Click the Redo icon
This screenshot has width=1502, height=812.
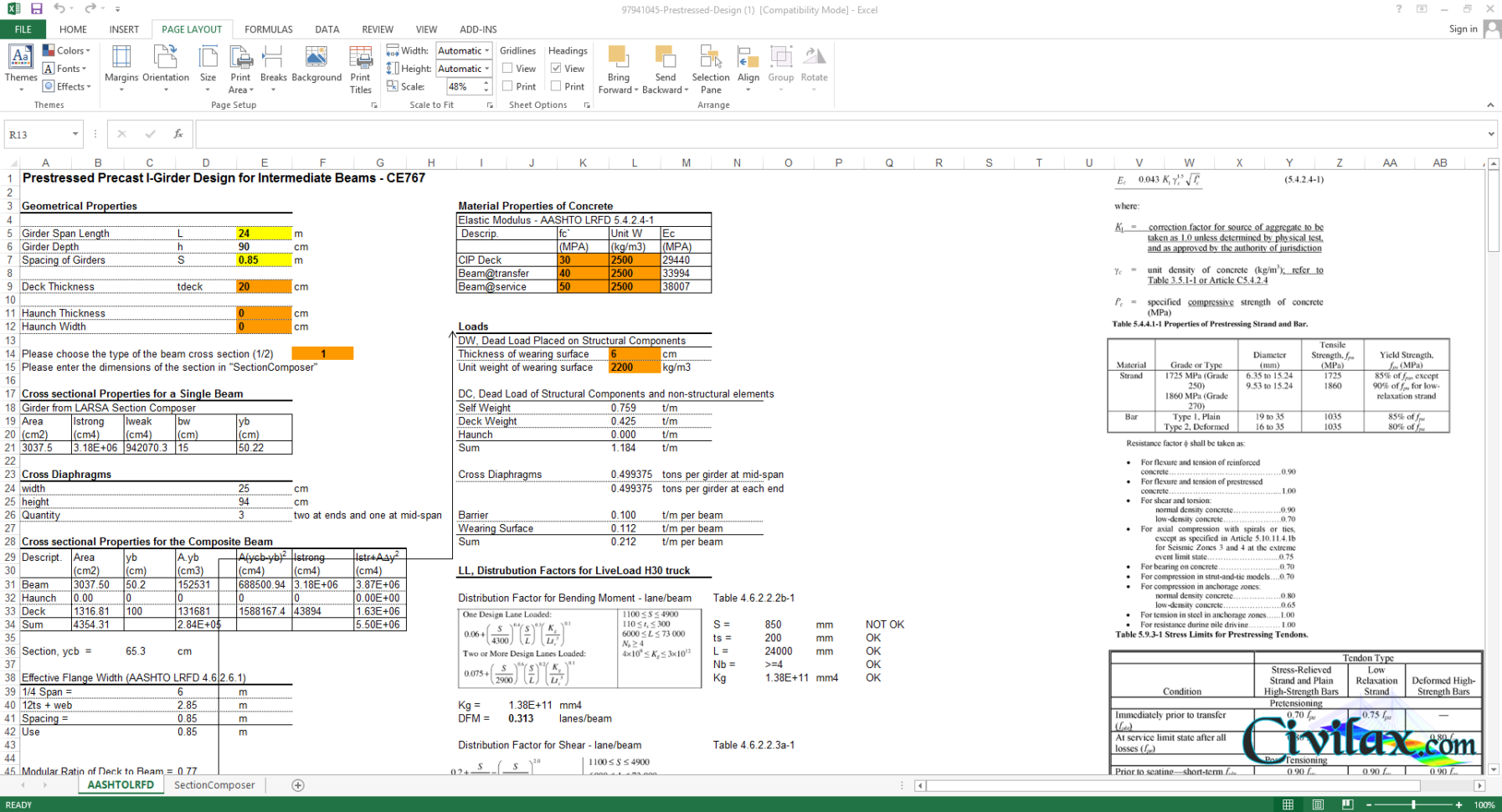90,9
